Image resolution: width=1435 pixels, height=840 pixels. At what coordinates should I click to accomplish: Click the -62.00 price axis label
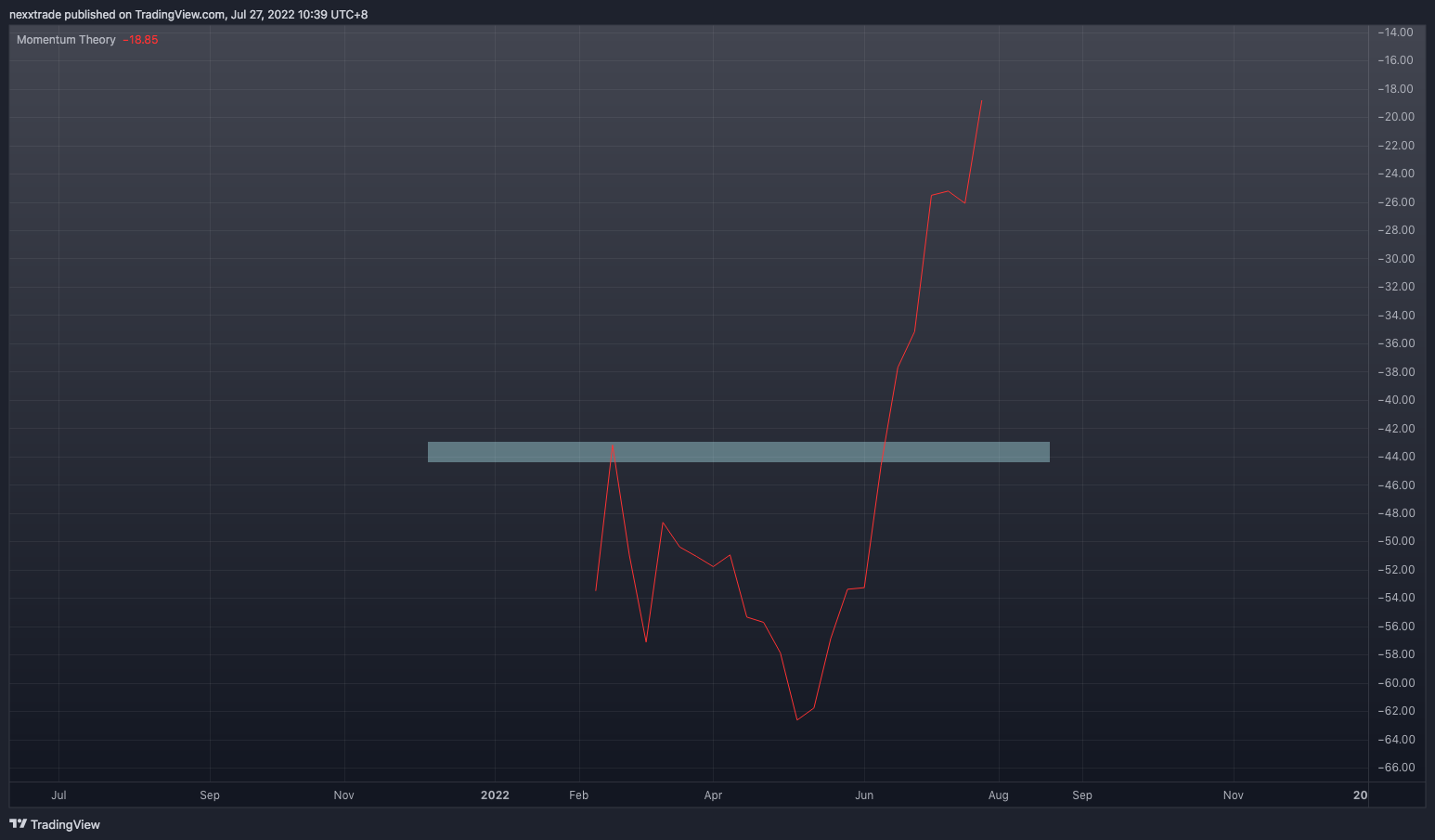(x=1396, y=711)
